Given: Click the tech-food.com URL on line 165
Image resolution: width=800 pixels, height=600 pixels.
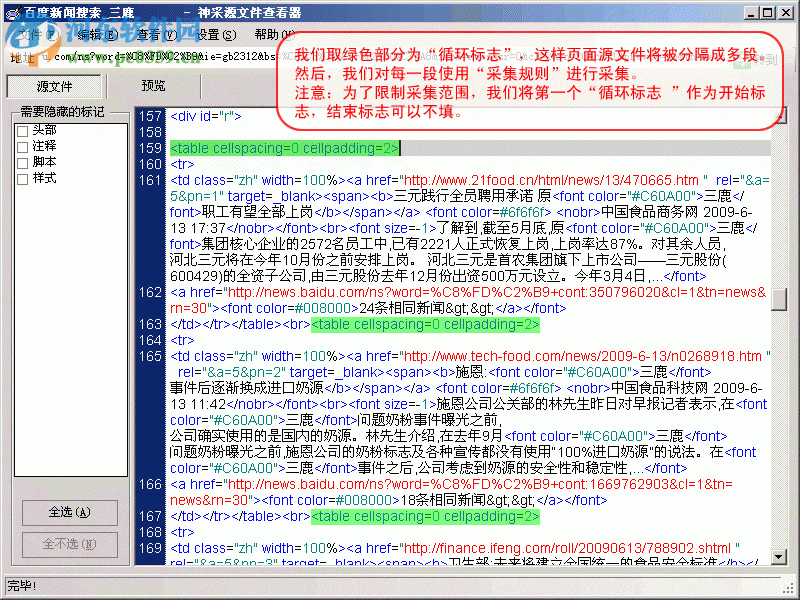Looking at the screenshot, I should (x=585, y=356).
